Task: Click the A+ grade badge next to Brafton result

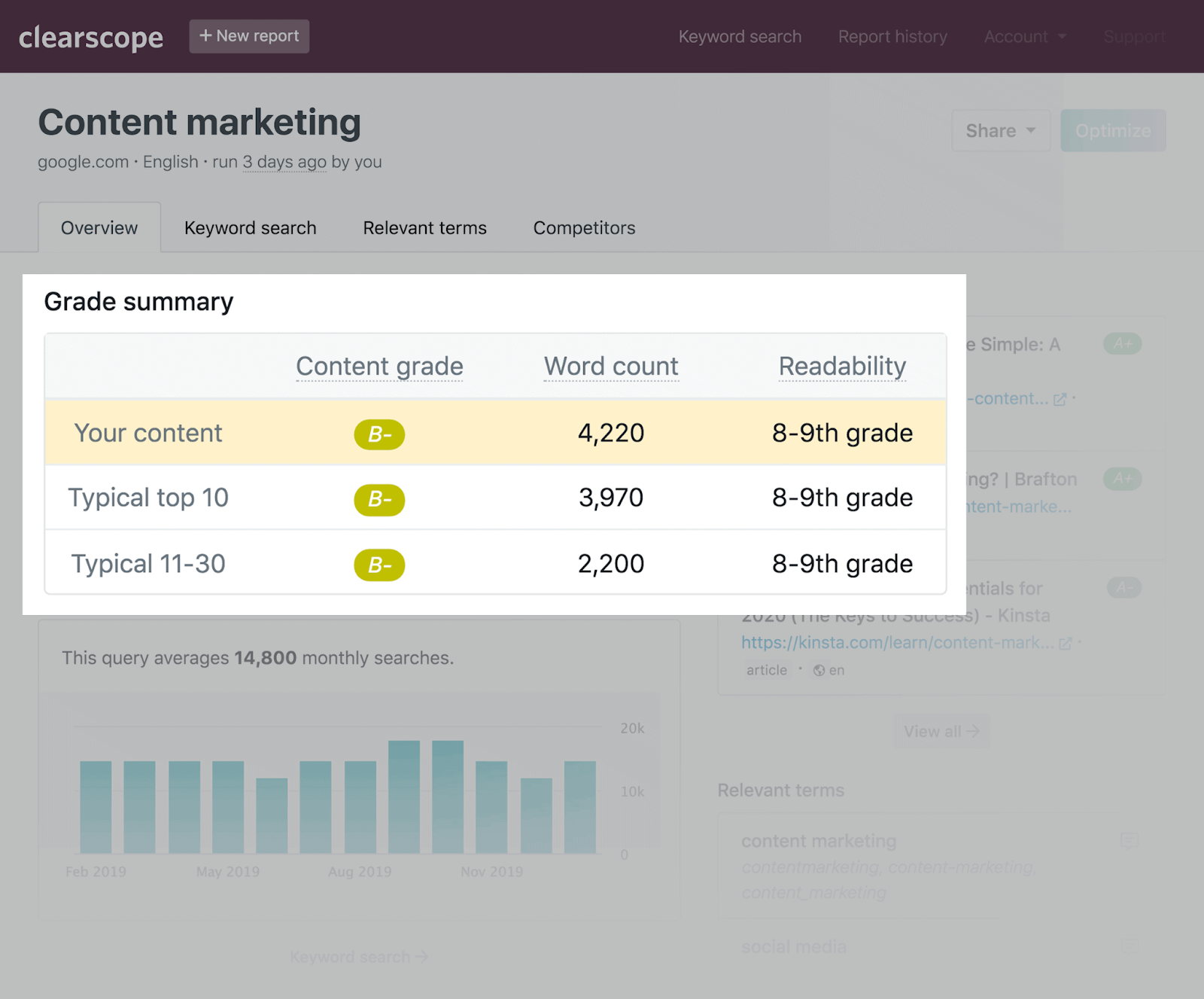Action: [x=1122, y=479]
